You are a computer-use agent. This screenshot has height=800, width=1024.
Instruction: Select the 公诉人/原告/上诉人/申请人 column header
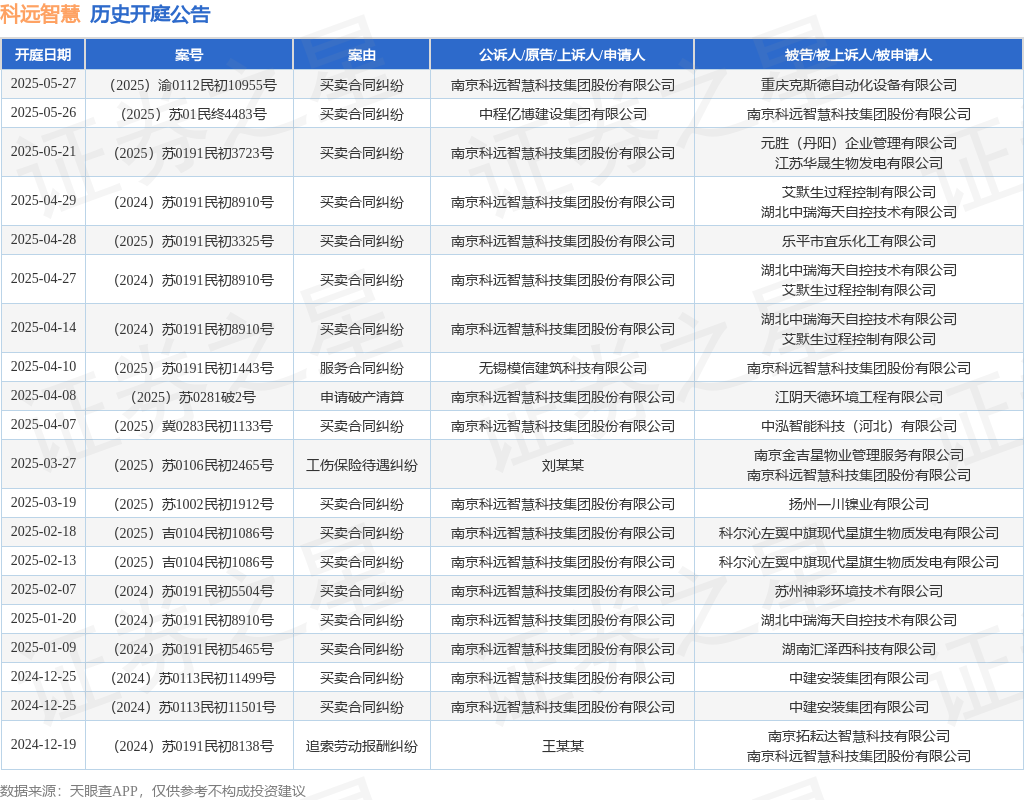click(x=562, y=55)
